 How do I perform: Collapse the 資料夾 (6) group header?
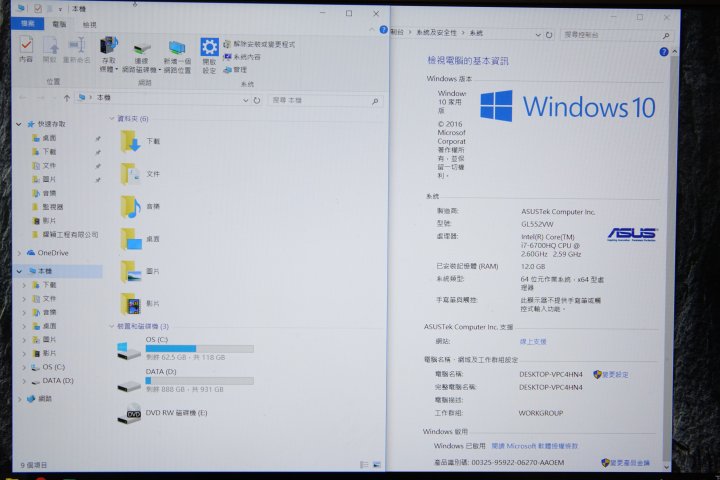(112, 119)
